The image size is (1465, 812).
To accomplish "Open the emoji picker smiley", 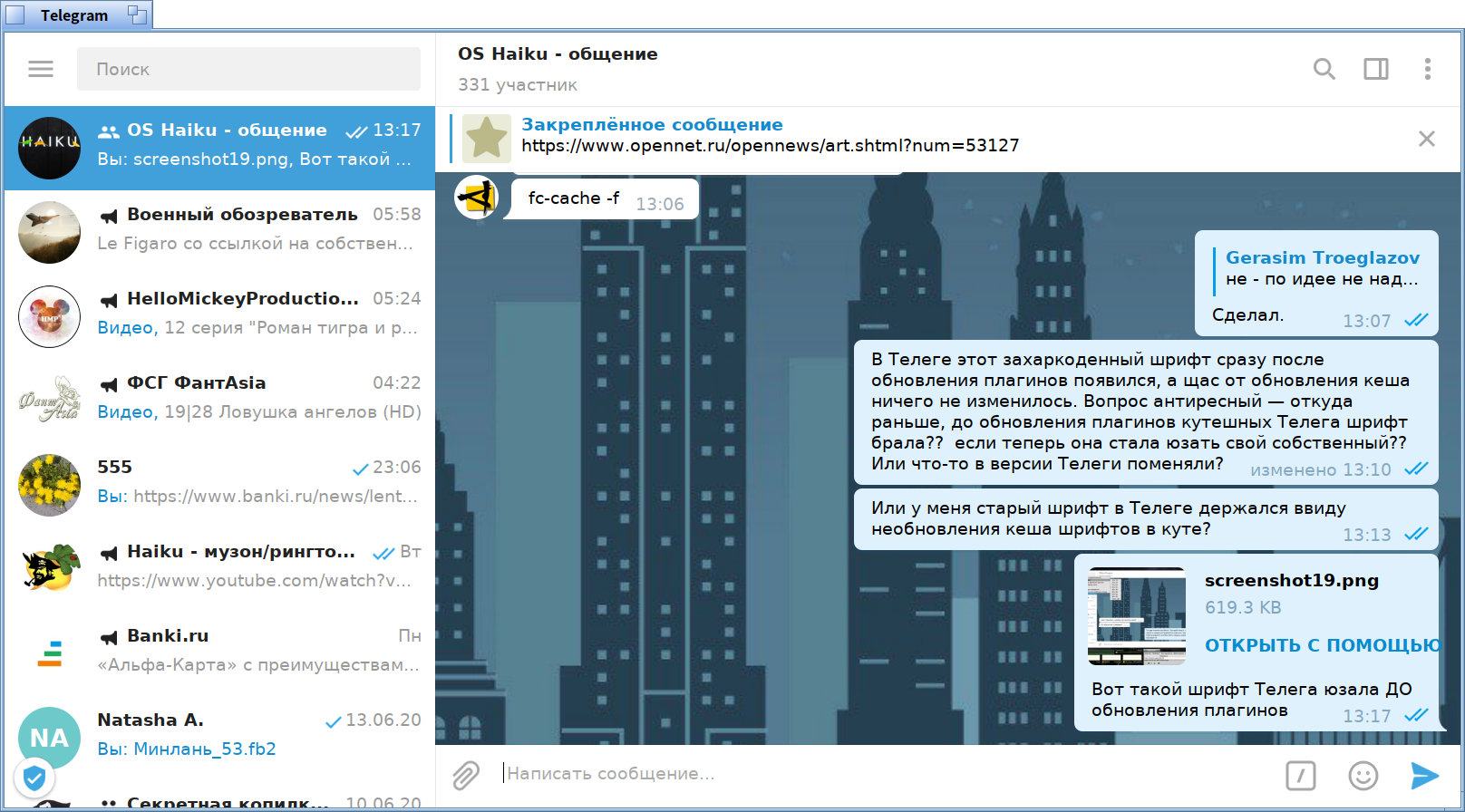I will (x=1363, y=775).
